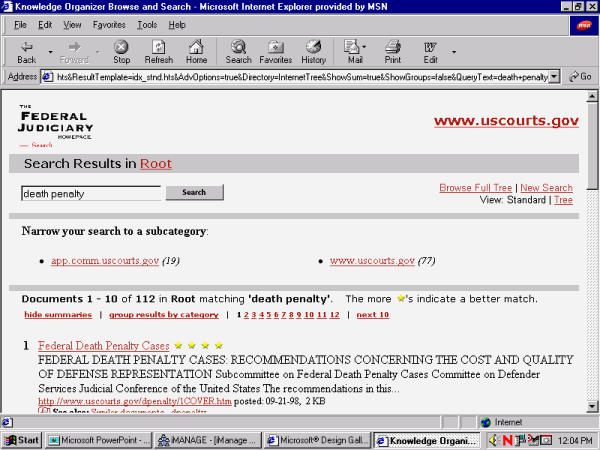Open the Search pane toolbar icon
This screenshot has width=600, height=450.
(x=238, y=50)
